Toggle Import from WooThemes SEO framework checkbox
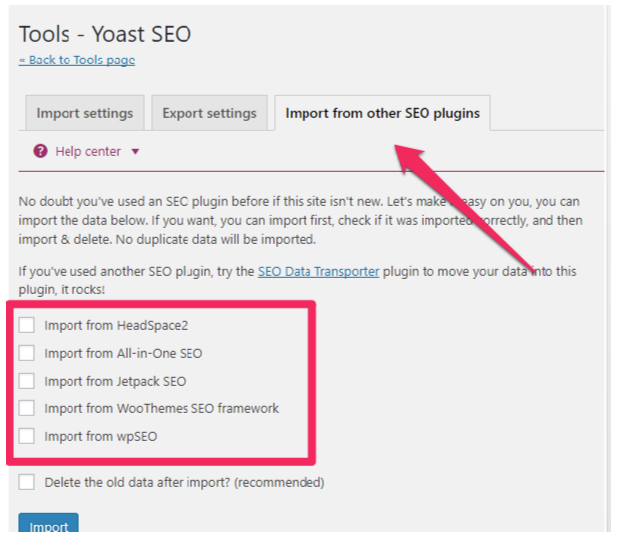Image resolution: width=617 pixels, height=536 pixels. click(x=27, y=408)
